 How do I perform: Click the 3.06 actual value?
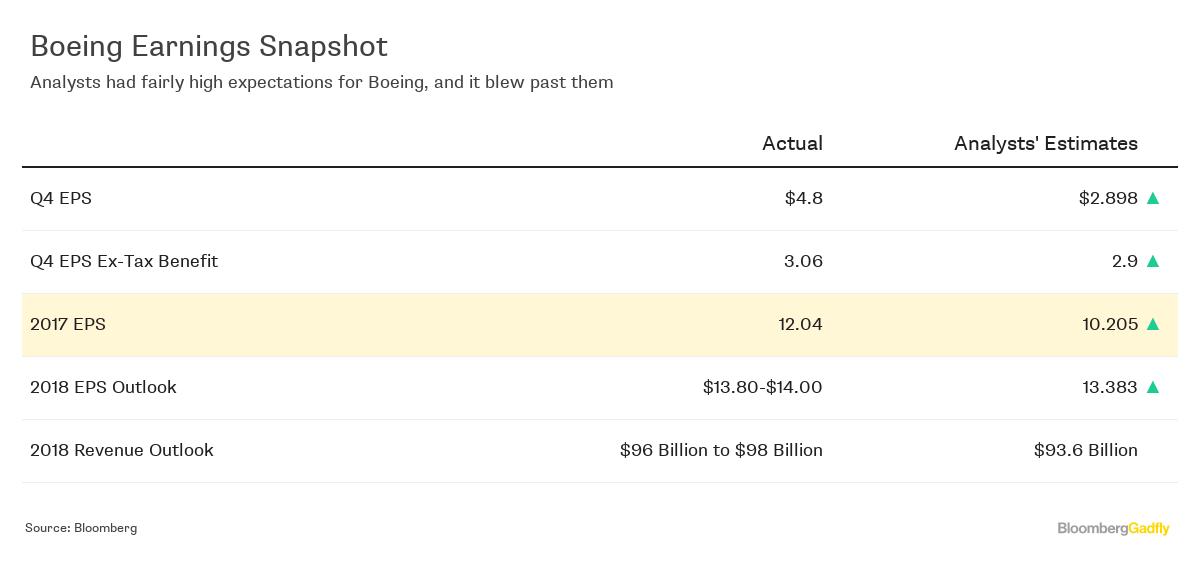[804, 261]
